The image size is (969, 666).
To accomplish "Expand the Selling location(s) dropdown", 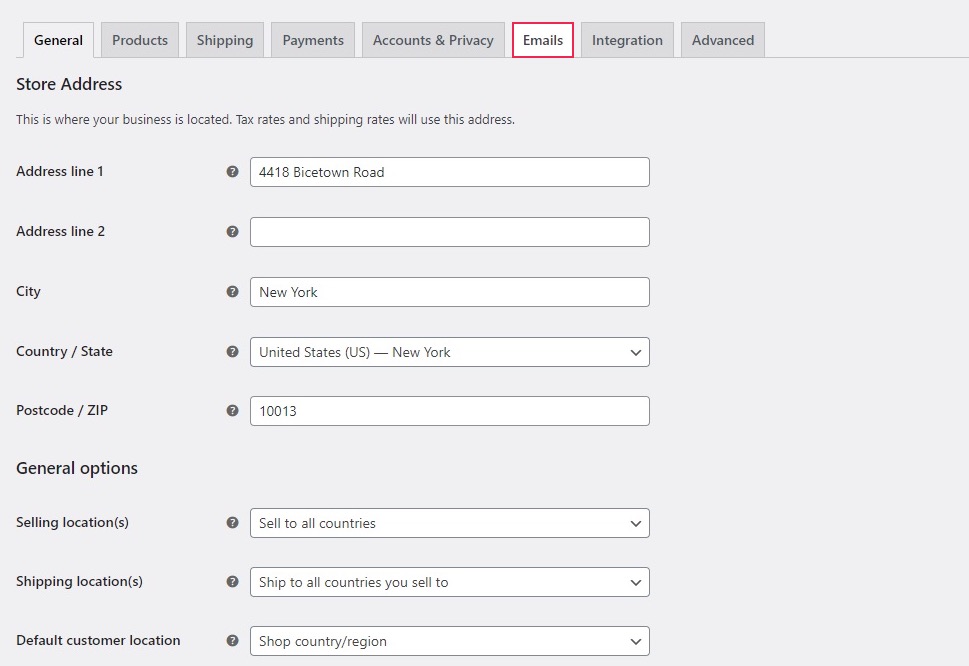I will coord(449,523).
